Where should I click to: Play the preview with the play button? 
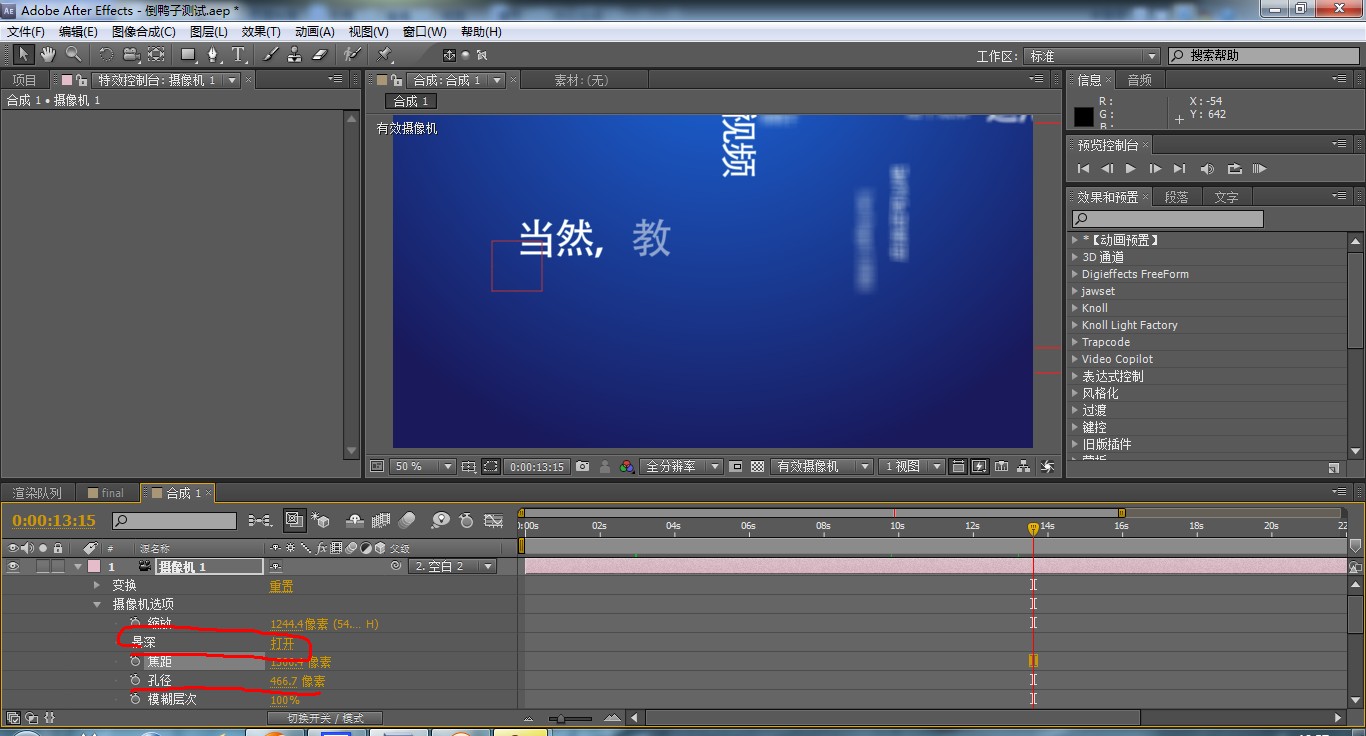click(1131, 169)
